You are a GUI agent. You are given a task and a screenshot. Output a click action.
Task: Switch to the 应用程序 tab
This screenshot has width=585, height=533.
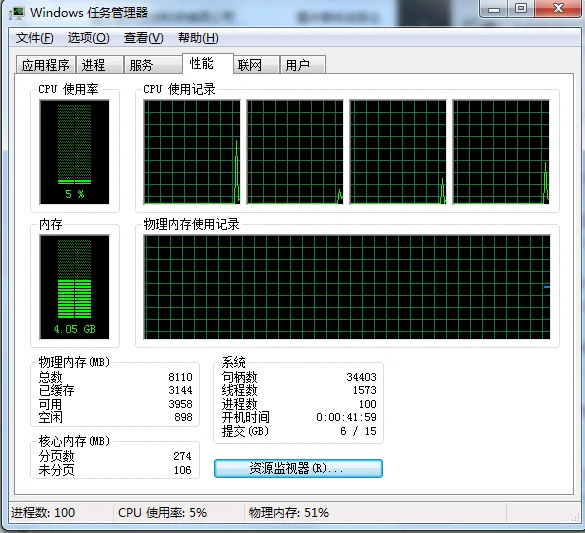click(46, 65)
